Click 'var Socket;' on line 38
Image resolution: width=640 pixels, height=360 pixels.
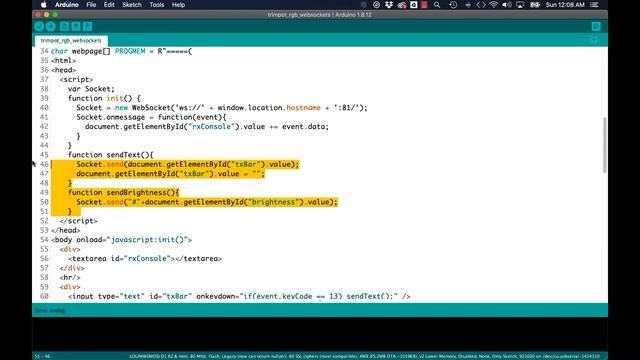pyautogui.click(x=91, y=89)
